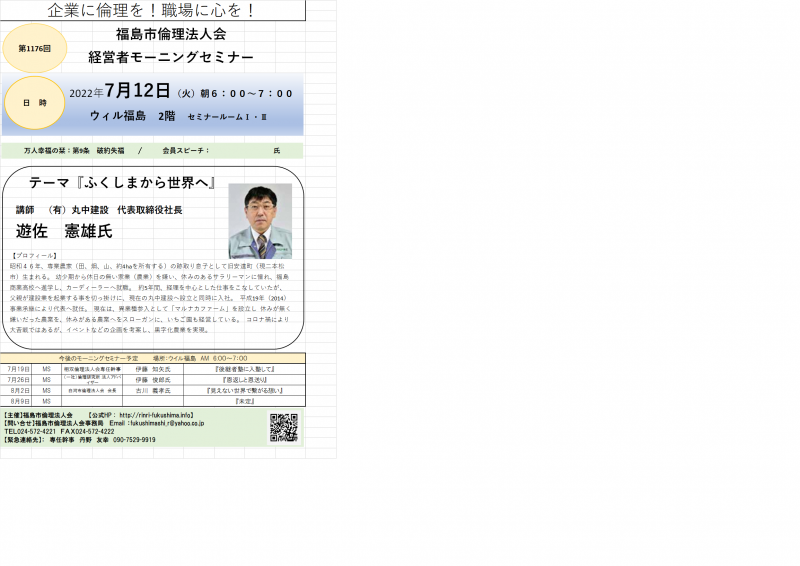Select the 7月19日 schedule row date
Screen dimensions: 800x566
[19, 369]
